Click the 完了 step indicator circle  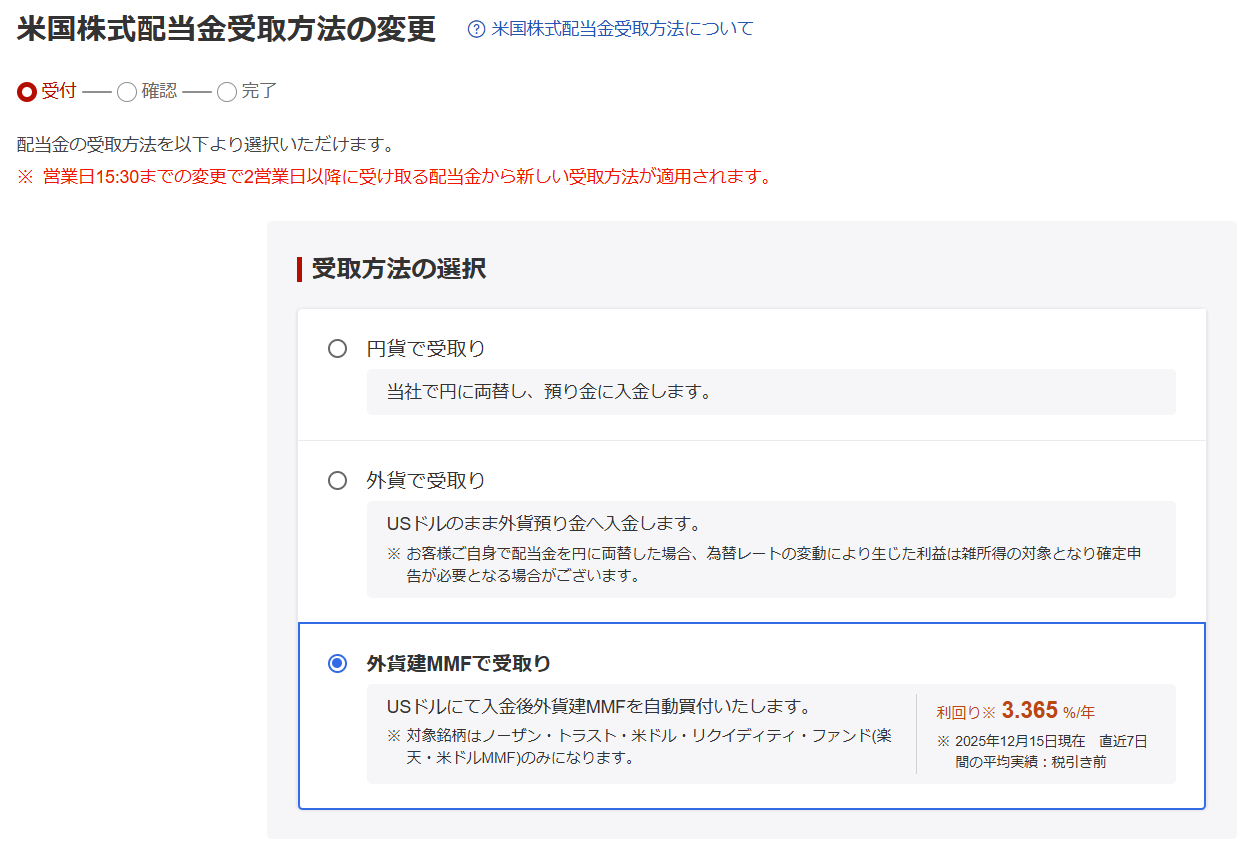227,92
